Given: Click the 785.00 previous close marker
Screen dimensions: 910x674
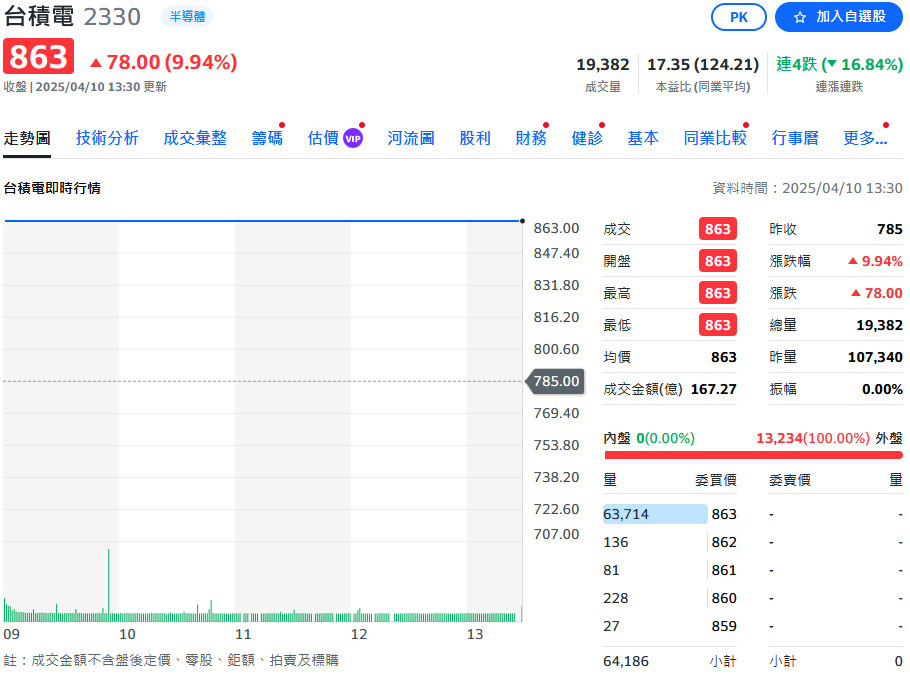Looking at the screenshot, I should click(x=555, y=381).
